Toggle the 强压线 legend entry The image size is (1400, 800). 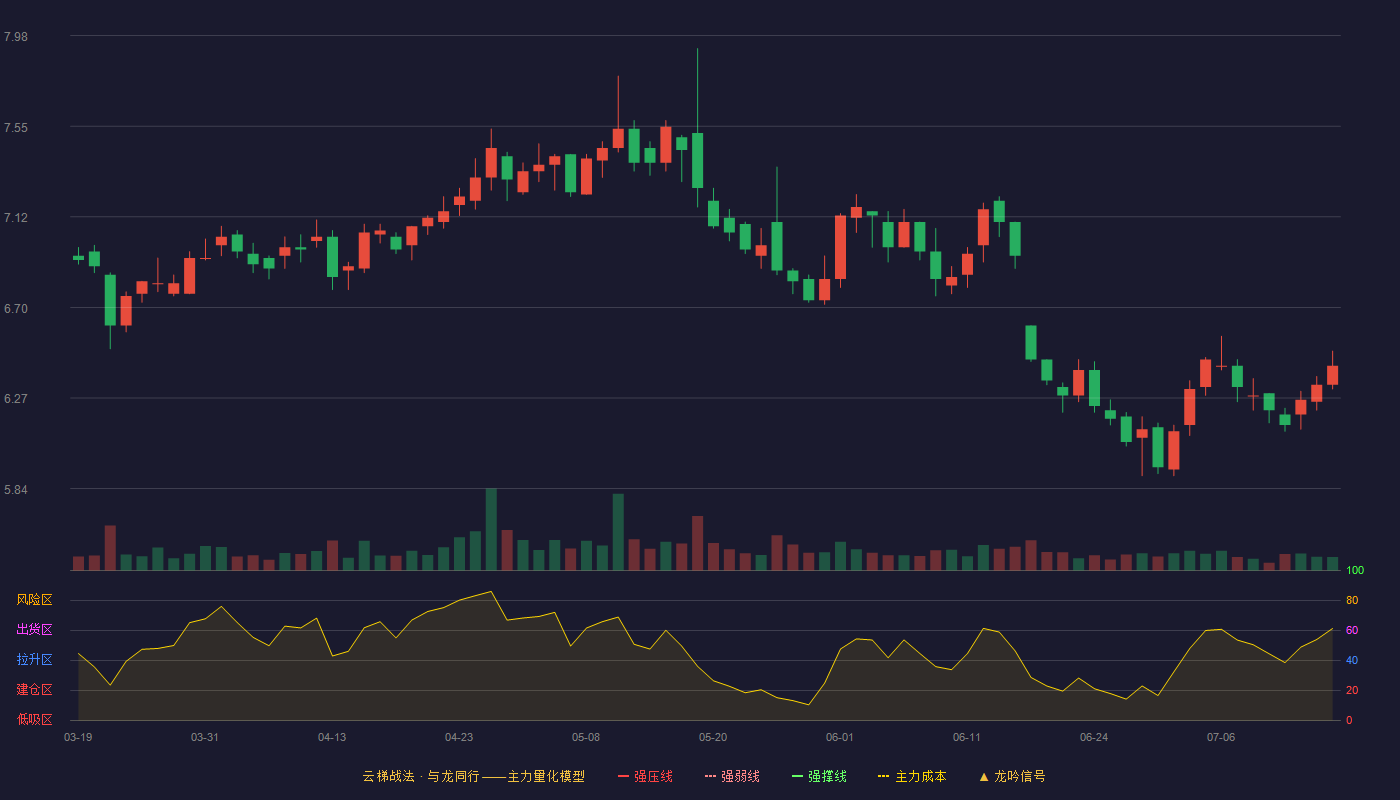point(645,776)
